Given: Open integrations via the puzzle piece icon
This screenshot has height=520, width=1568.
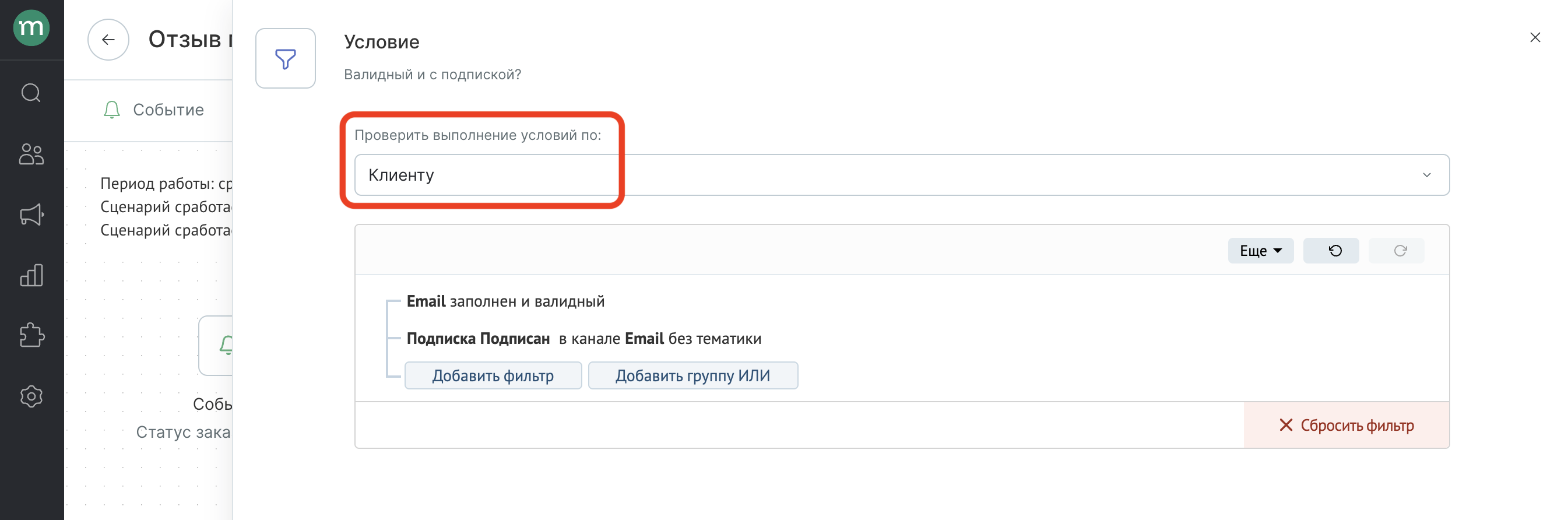Looking at the screenshot, I should [31, 336].
